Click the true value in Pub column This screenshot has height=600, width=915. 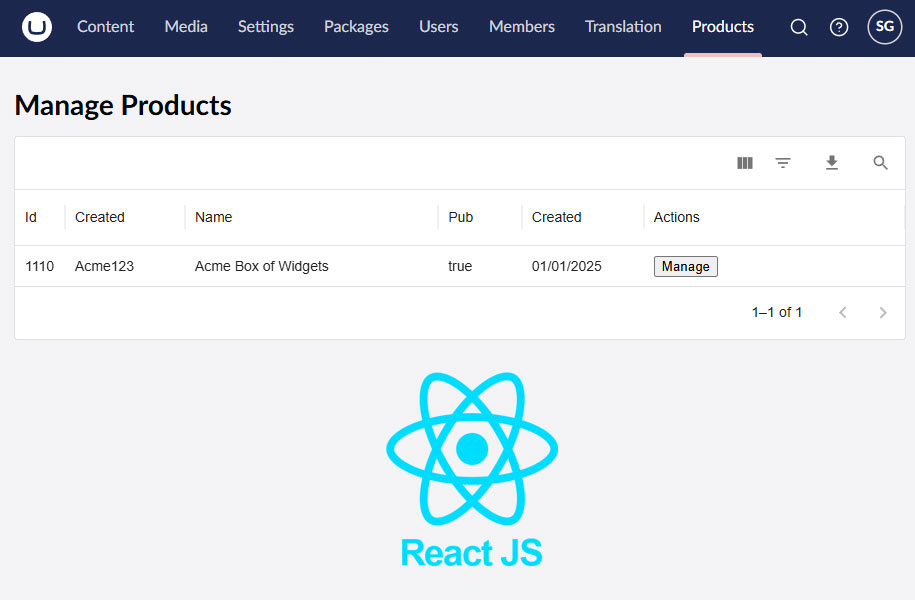(460, 266)
